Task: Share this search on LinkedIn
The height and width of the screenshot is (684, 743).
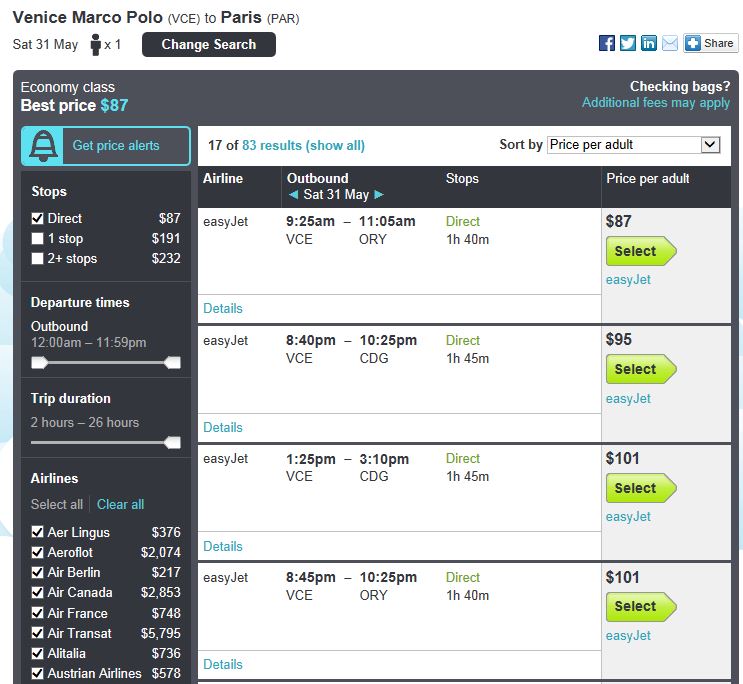Action: point(649,43)
